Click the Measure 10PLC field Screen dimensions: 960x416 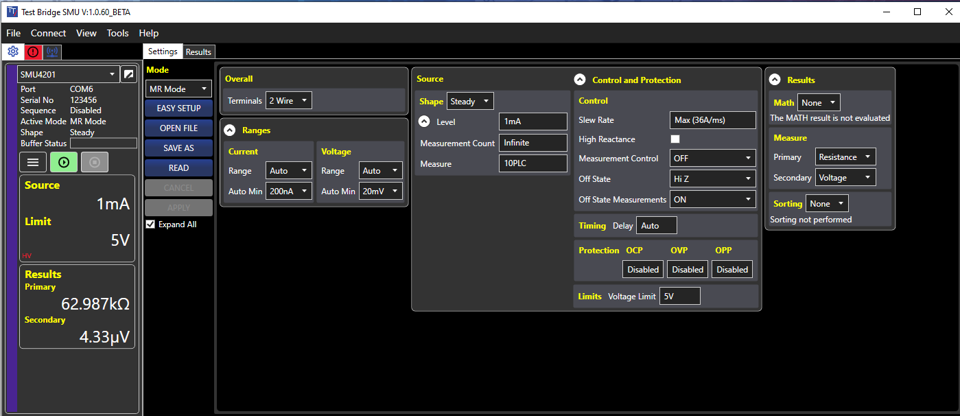[533, 162]
